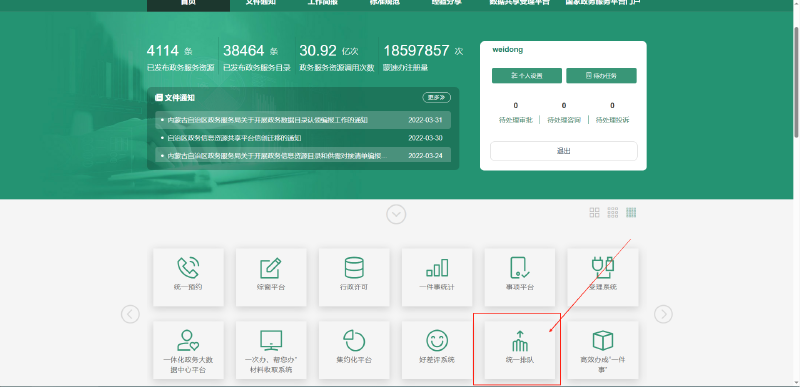800x387 pixels.
Task: Open the 行政许可 database icon tile
Action: (354, 277)
